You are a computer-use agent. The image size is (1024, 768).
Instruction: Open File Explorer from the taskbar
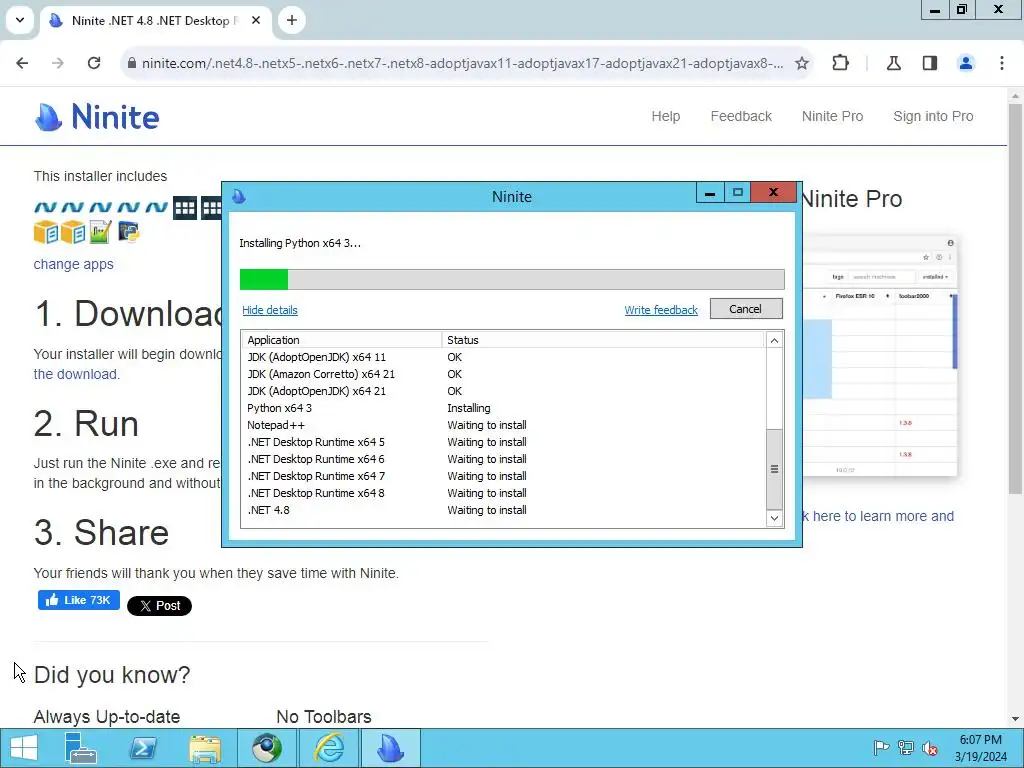(x=205, y=748)
